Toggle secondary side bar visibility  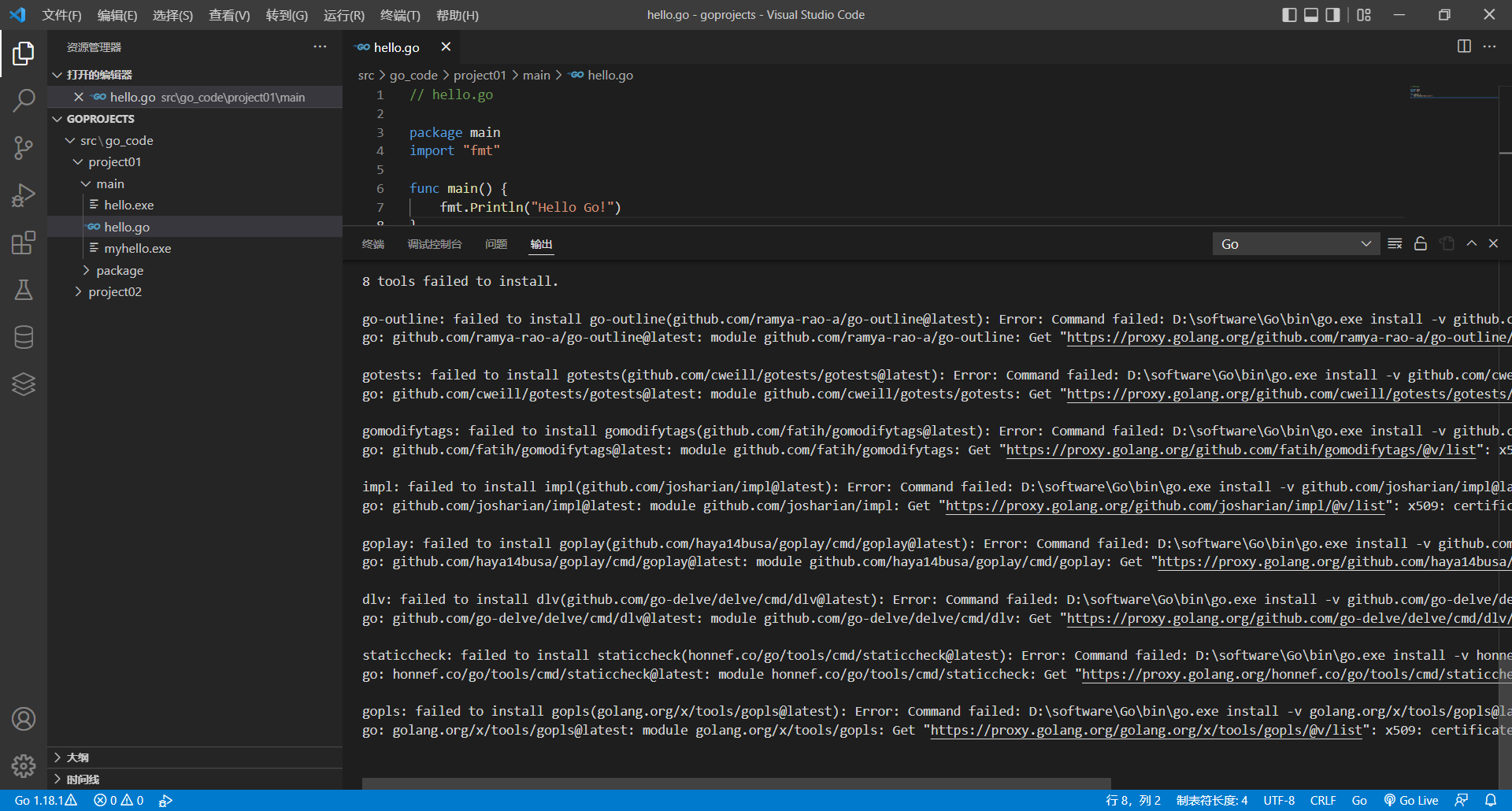(x=1332, y=15)
